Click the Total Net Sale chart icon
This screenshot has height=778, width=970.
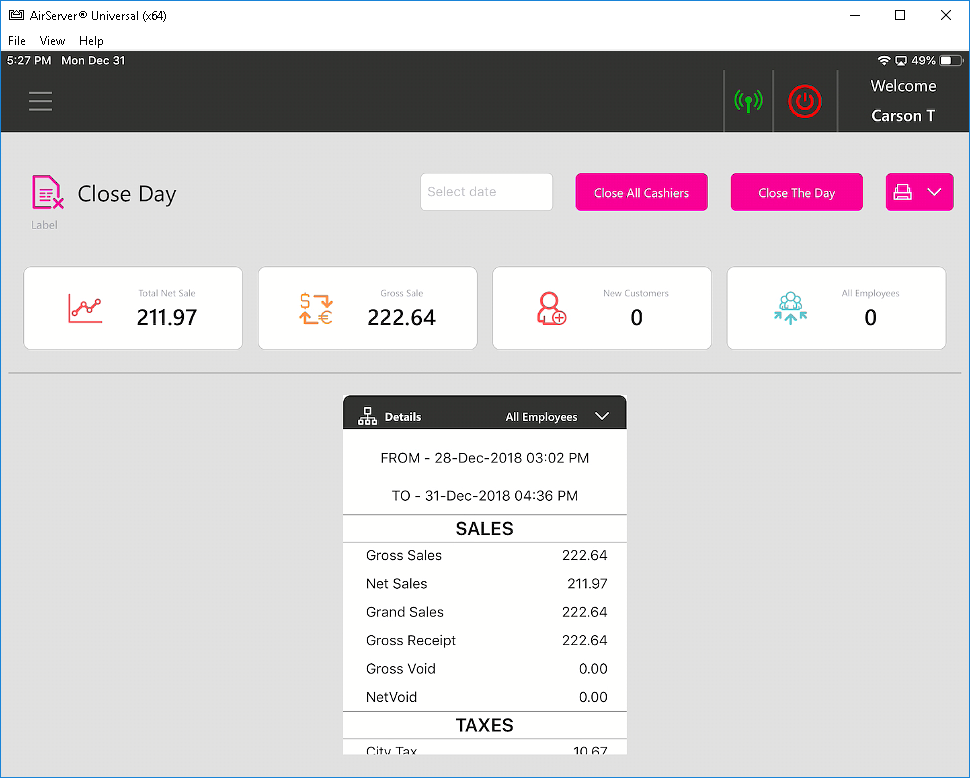click(85, 308)
